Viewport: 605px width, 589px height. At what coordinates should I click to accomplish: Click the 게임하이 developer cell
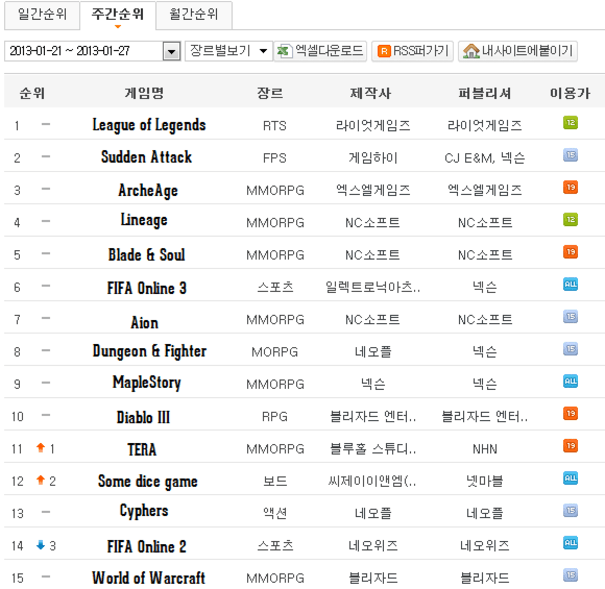(x=373, y=158)
